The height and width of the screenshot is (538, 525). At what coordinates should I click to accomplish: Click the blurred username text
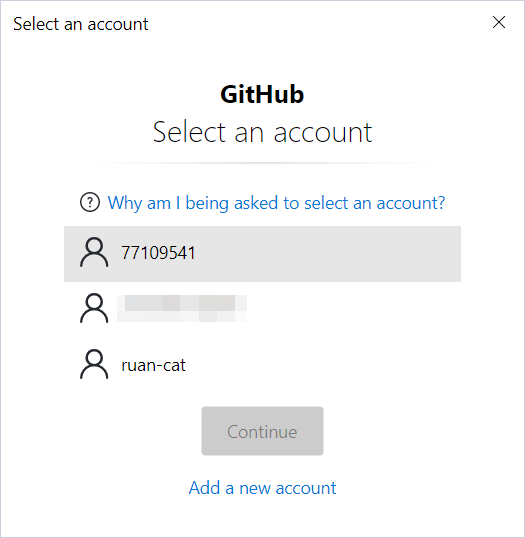coord(182,308)
